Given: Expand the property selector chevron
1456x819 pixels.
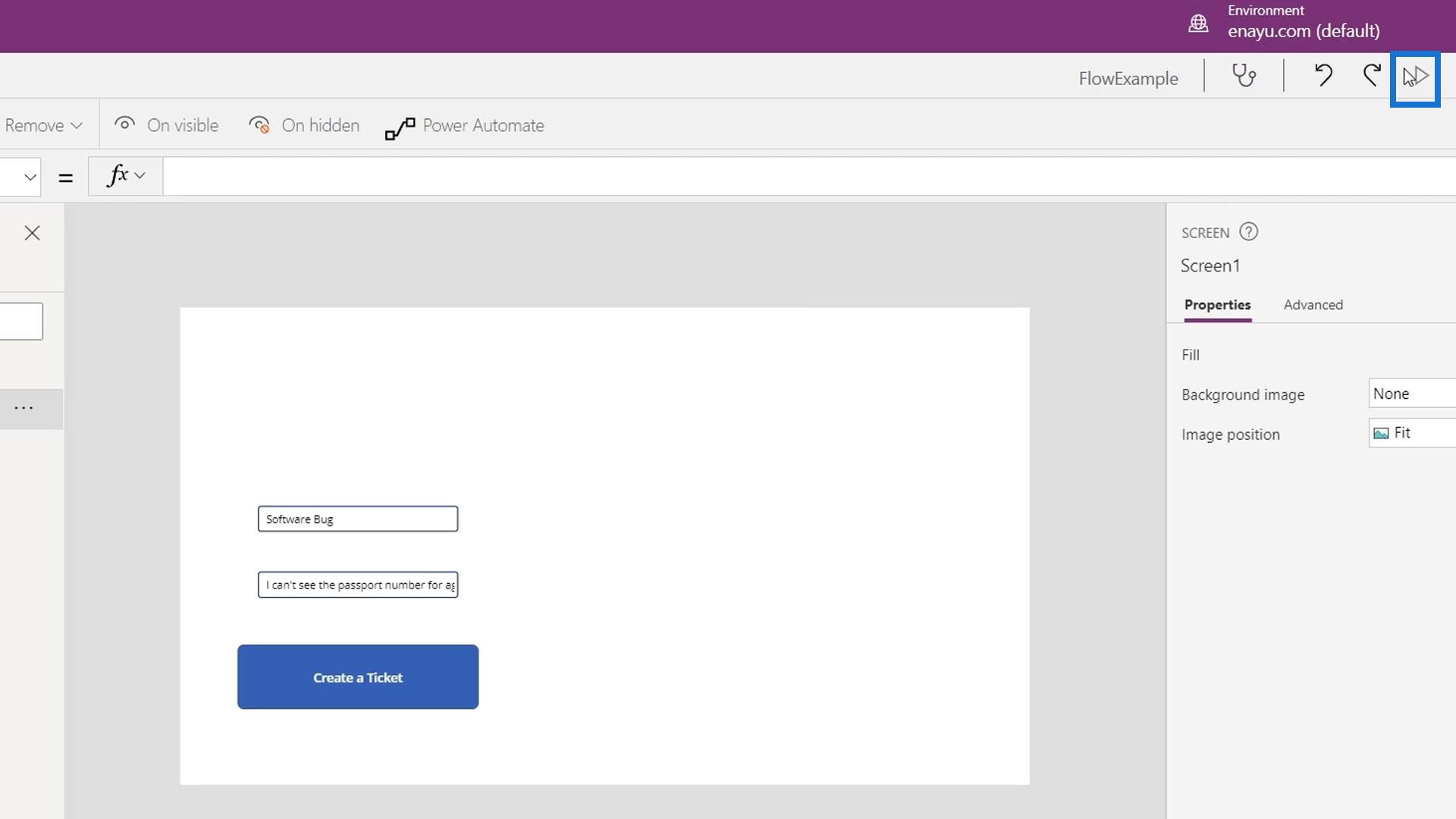Looking at the screenshot, I should coord(30,177).
